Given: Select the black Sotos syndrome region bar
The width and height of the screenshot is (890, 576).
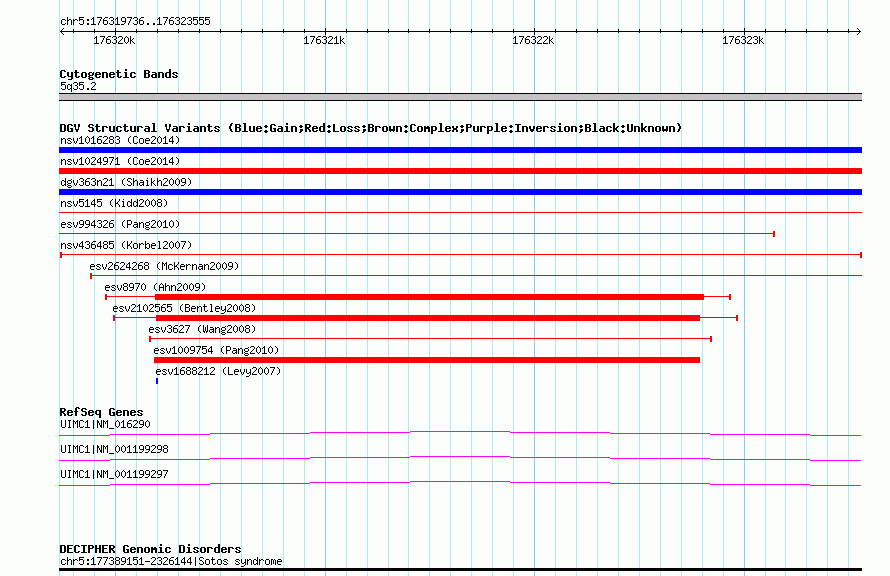Looking at the screenshot, I should 460,569.
